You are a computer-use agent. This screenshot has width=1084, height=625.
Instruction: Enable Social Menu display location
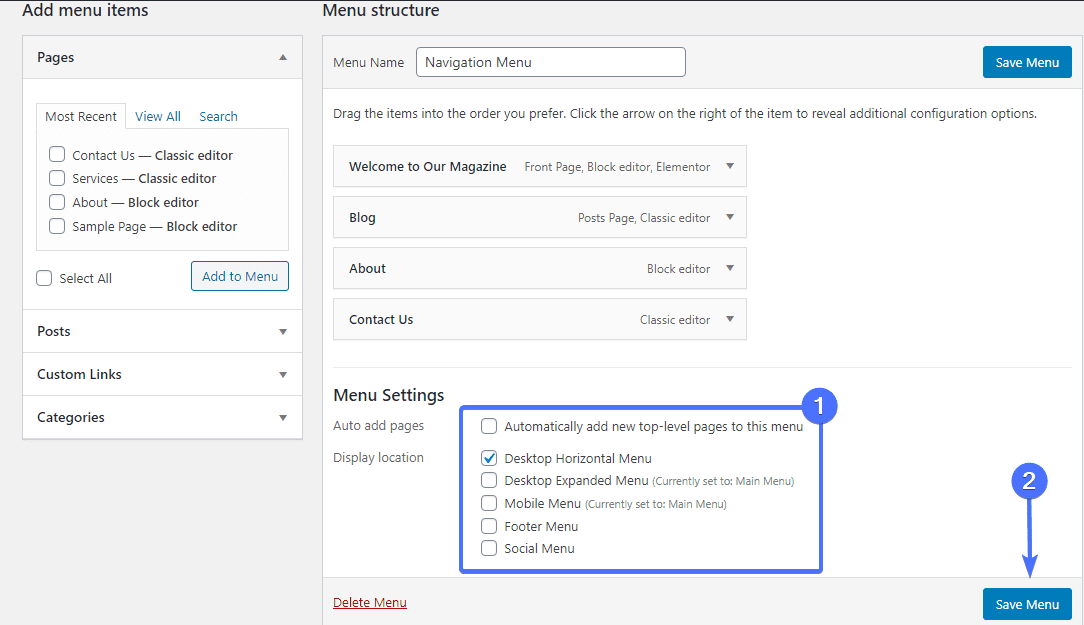(489, 548)
